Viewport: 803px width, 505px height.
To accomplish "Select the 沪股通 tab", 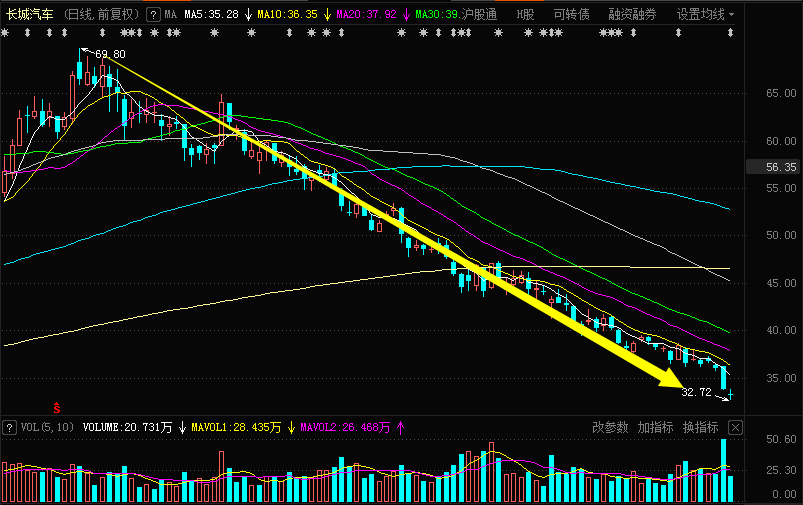I will [x=479, y=15].
